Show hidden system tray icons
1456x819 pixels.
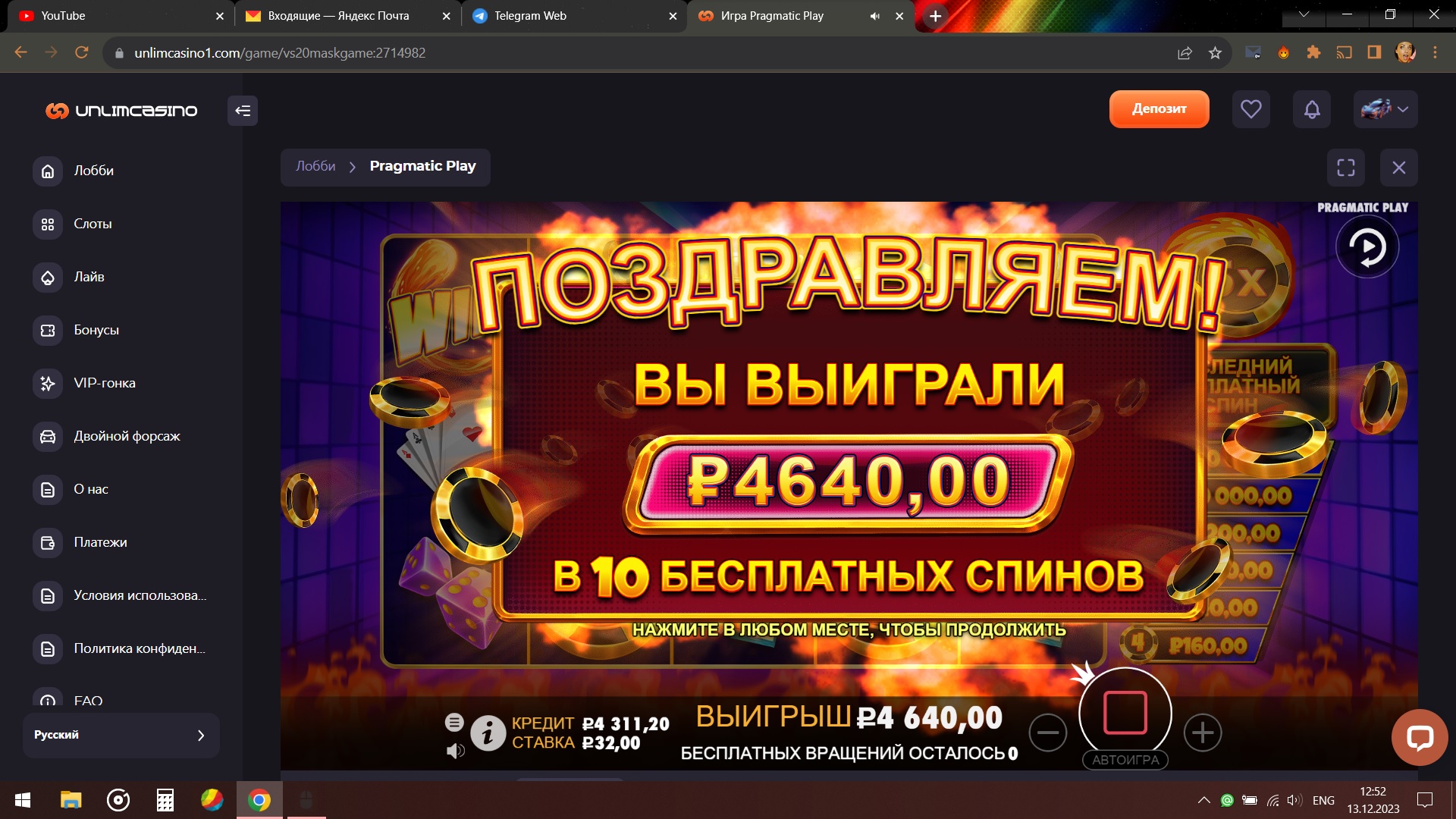[x=1203, y=800]
